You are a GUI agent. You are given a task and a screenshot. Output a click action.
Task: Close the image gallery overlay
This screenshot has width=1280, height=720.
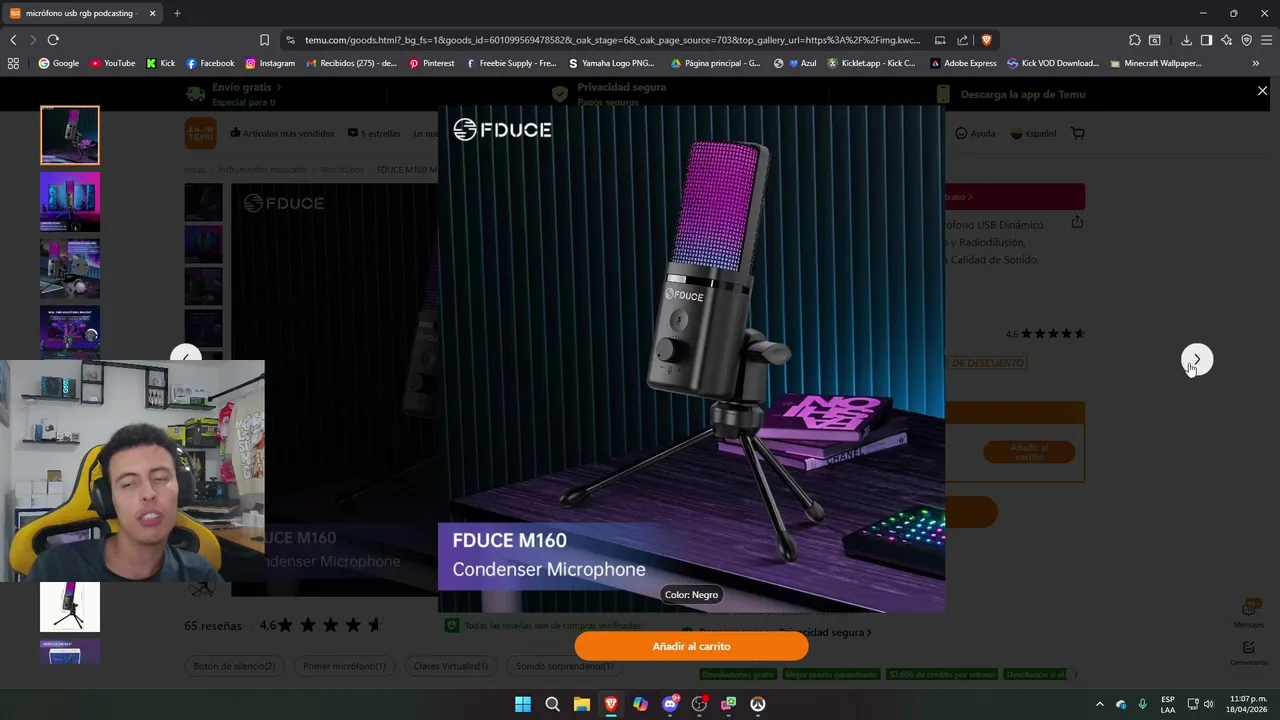click(1262, 91)
